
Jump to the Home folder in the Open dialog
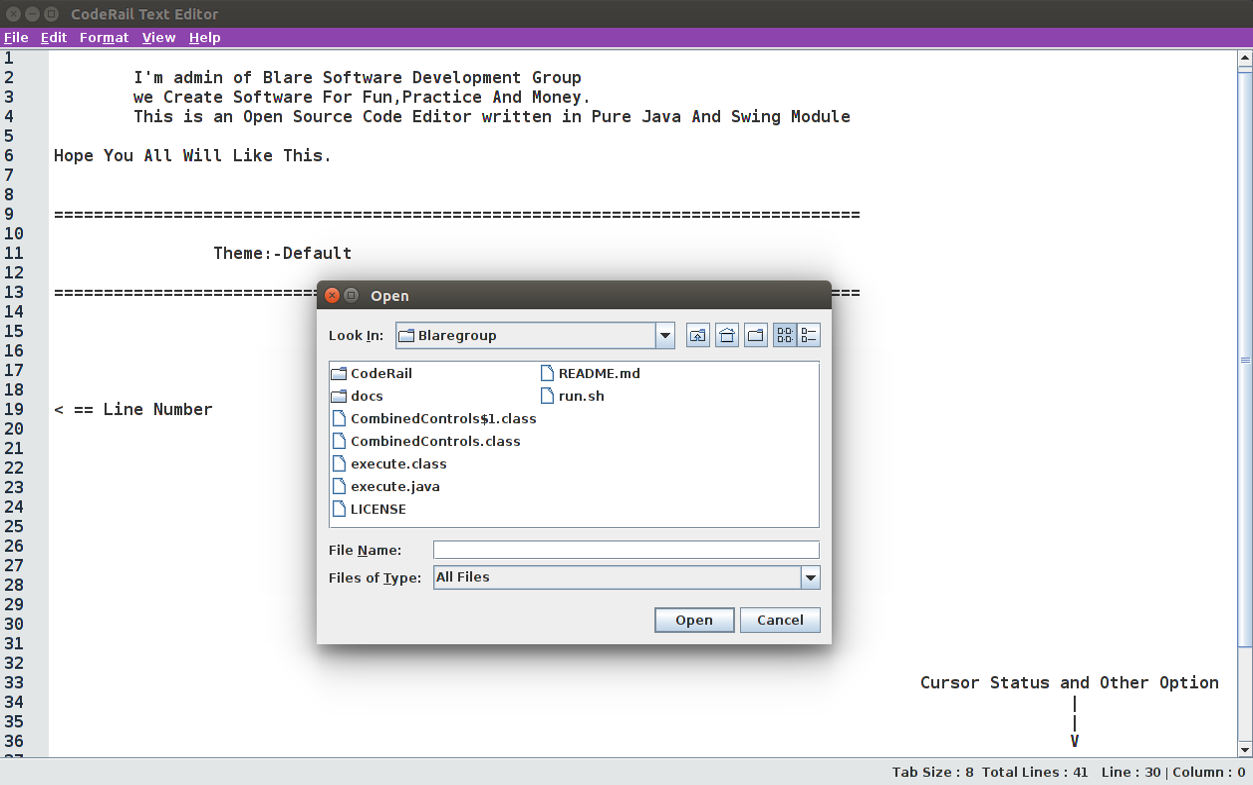click(727, 336)
